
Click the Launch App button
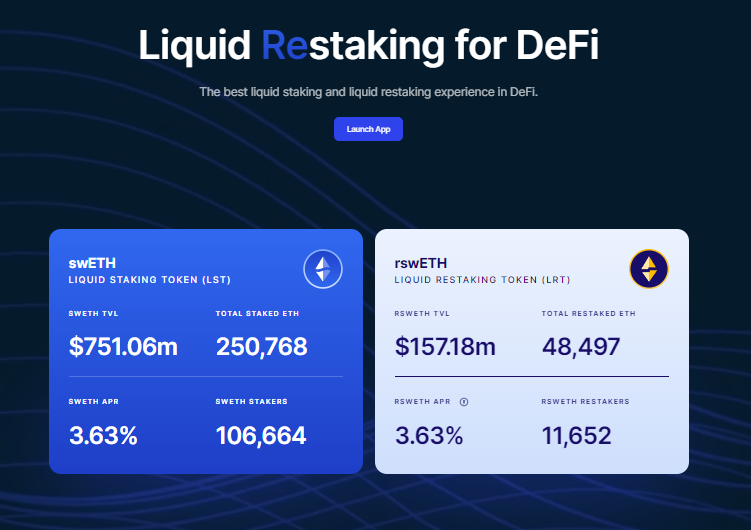pos(368,129)
